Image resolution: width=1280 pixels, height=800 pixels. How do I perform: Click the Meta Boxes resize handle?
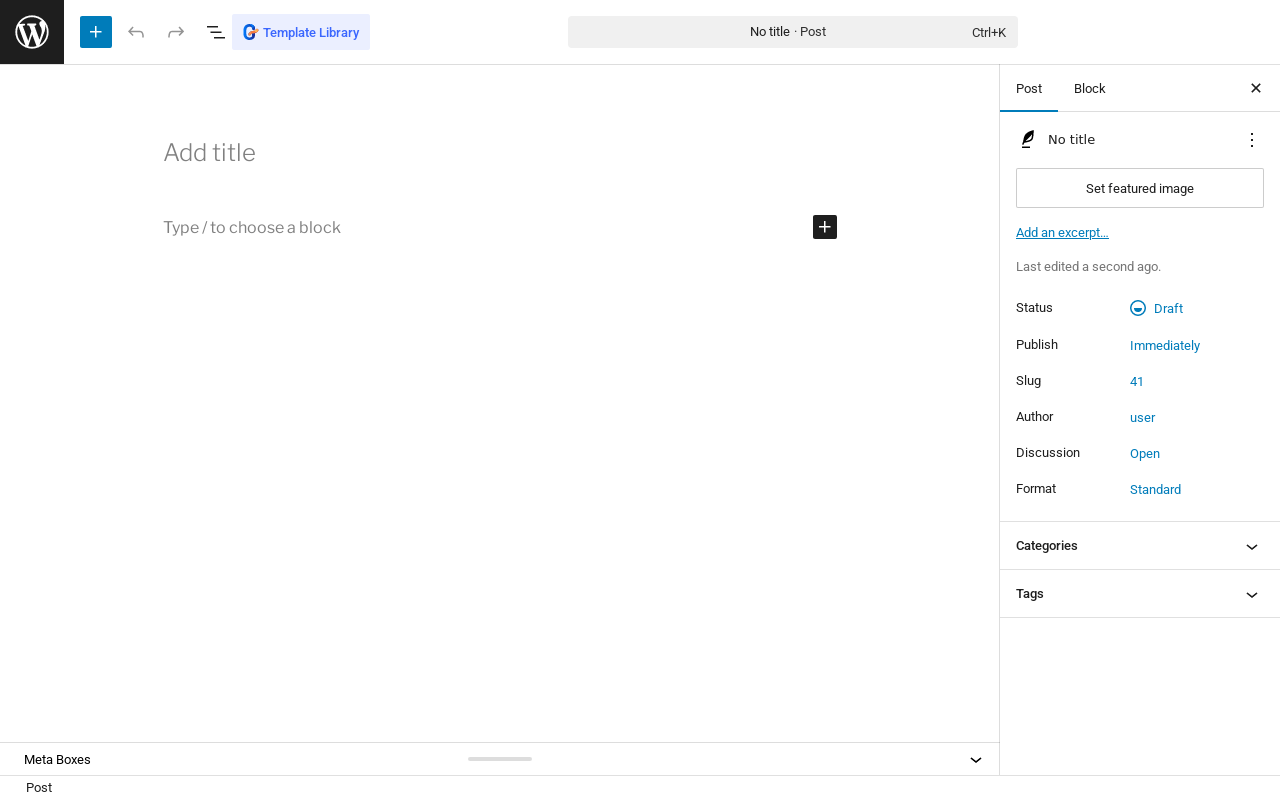(500, 759)
